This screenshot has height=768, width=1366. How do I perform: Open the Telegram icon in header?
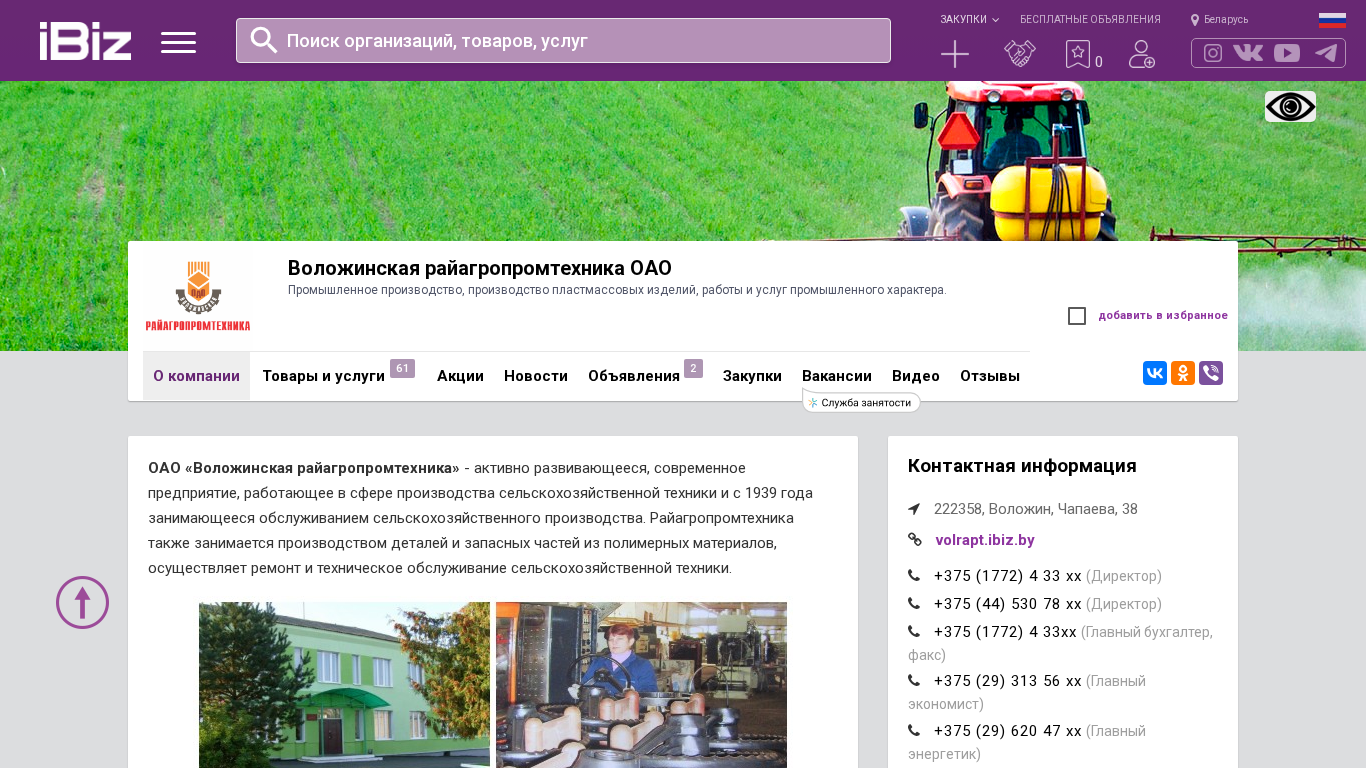point(1326,53)
